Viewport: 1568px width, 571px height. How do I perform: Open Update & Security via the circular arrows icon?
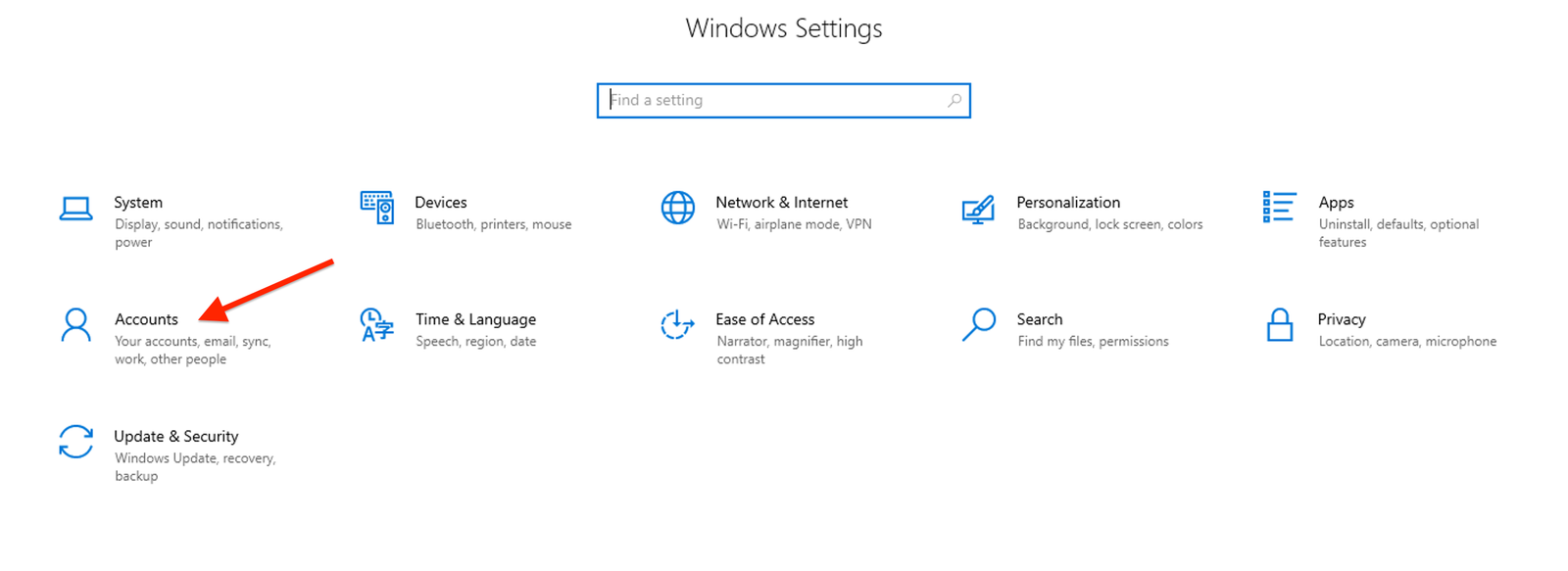75,442
